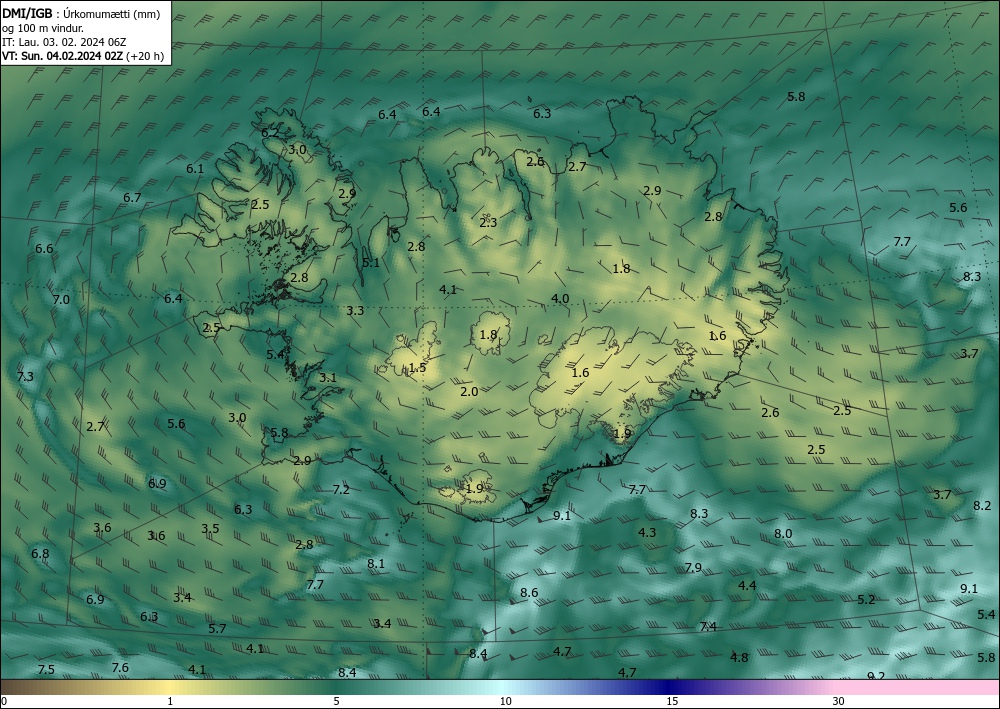Select the map value "8.2"
The image size is (1000, 709).
point(982,506)
